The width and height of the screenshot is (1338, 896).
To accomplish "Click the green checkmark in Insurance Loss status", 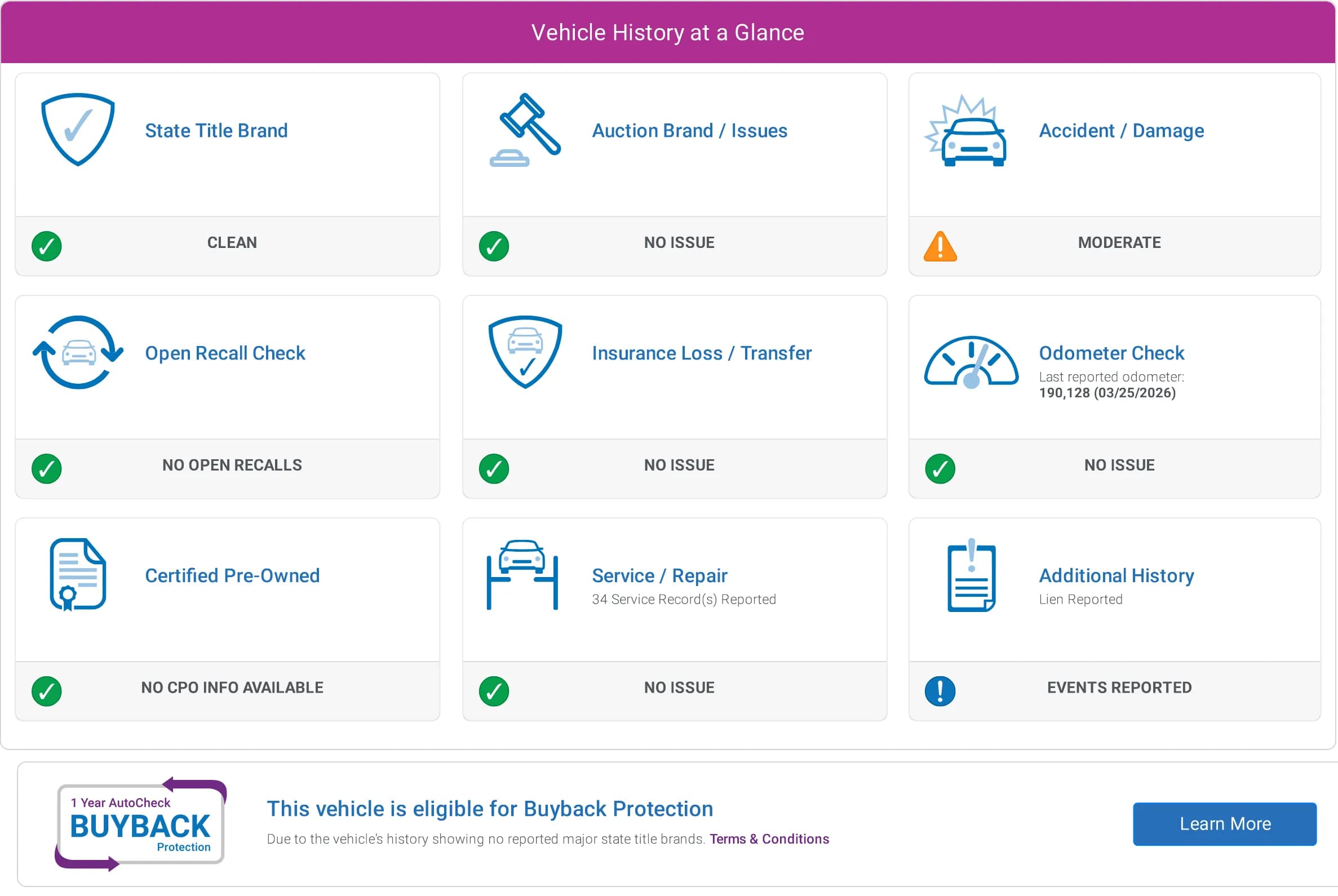I will pyautogui.click(x=494, y=469).
